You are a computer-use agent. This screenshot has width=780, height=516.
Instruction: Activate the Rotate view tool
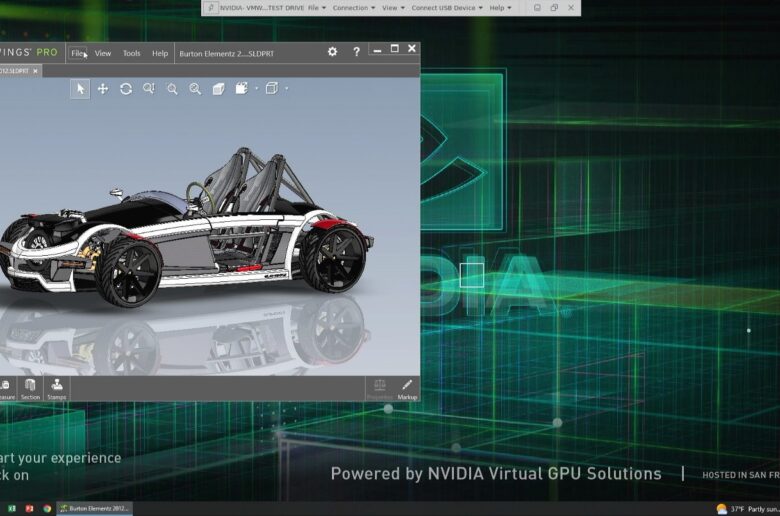(x=126, y=89)
